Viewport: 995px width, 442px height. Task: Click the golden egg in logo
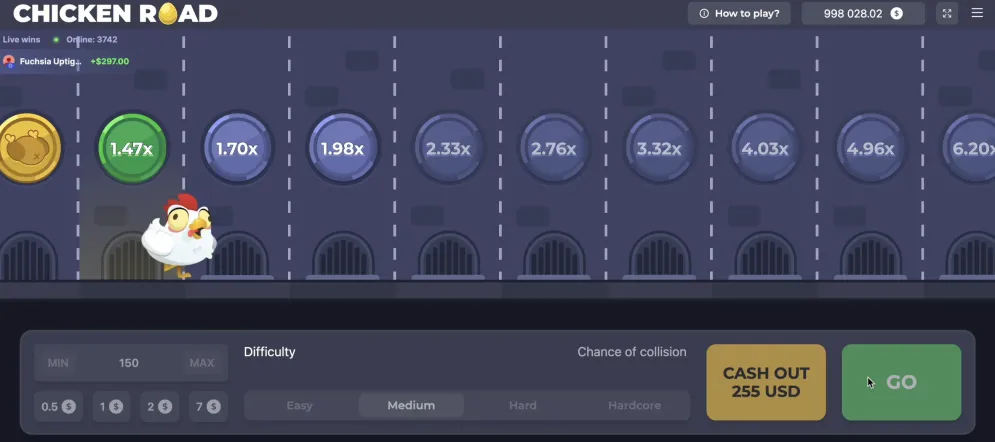(168, 13)
